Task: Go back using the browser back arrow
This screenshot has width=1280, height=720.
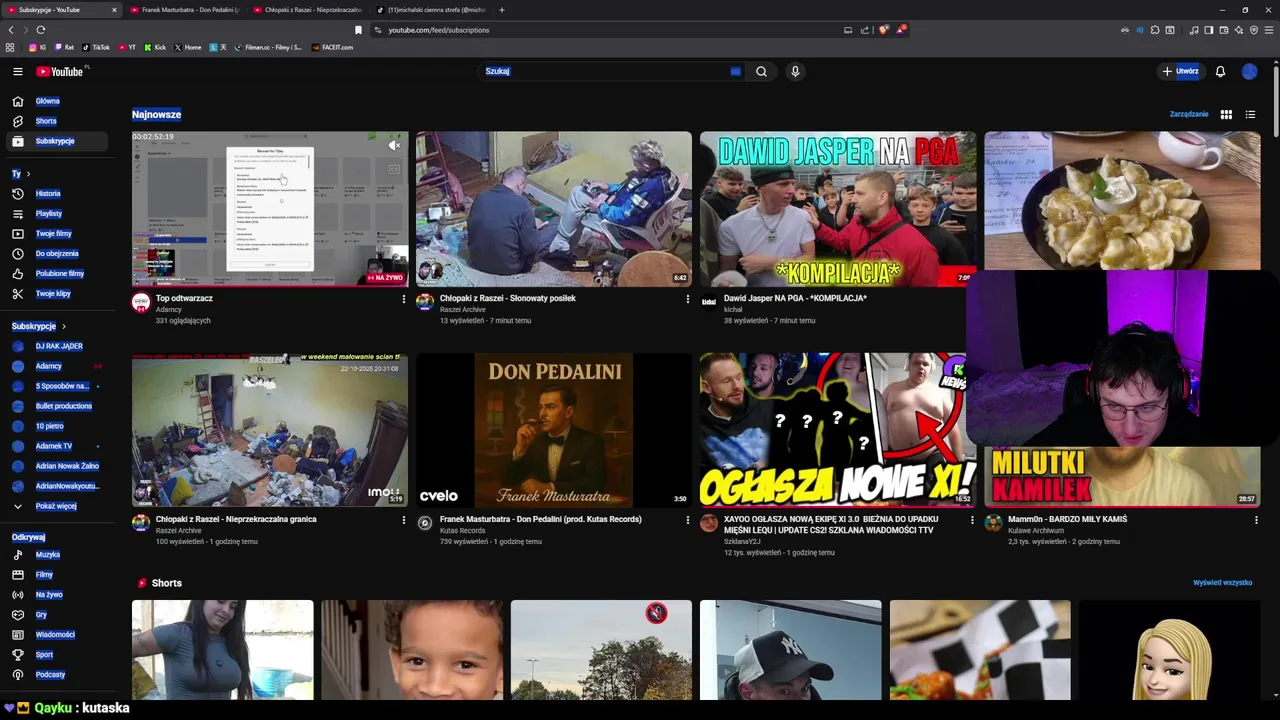Action: pyautogui.click(x=10, y=30)
